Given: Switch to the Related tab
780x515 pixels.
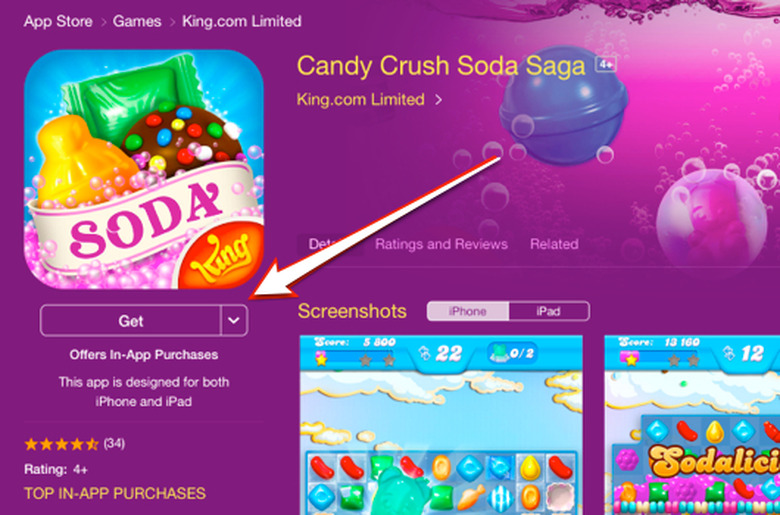Looking at the screenshot, I should click(x=554, y=244).
